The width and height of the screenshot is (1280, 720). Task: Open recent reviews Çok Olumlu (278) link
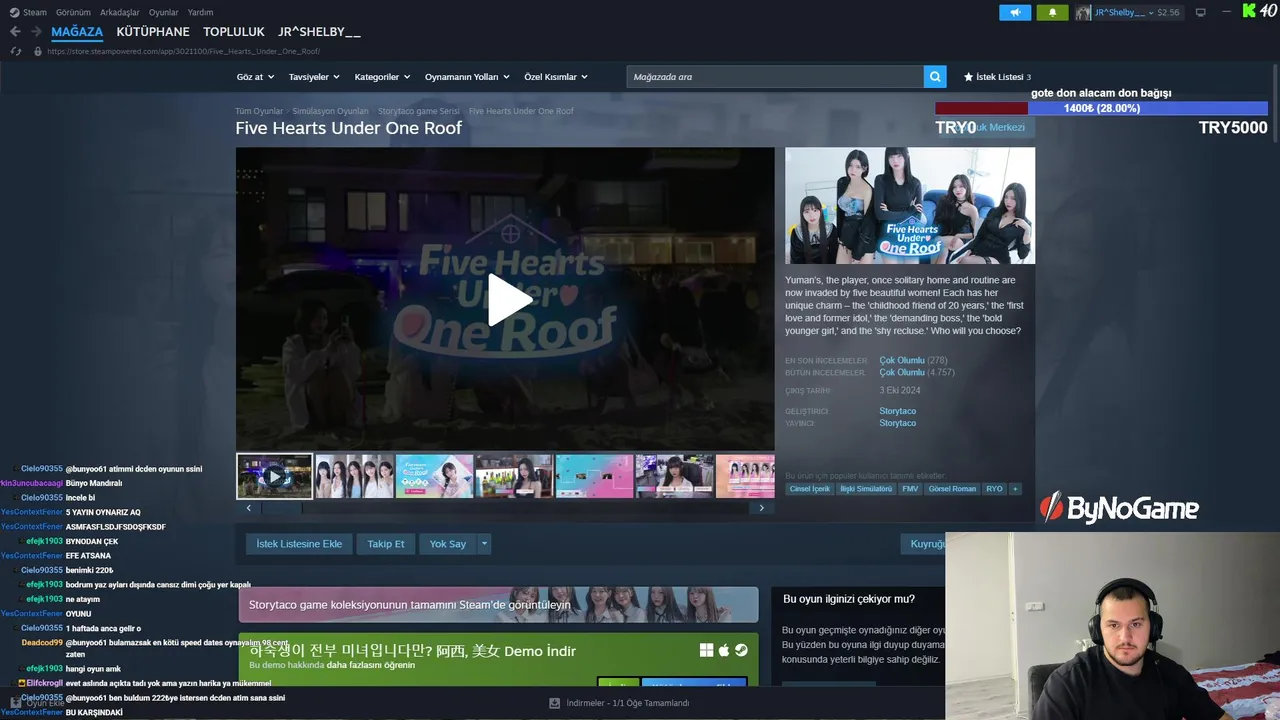click(x=913, y=360)
